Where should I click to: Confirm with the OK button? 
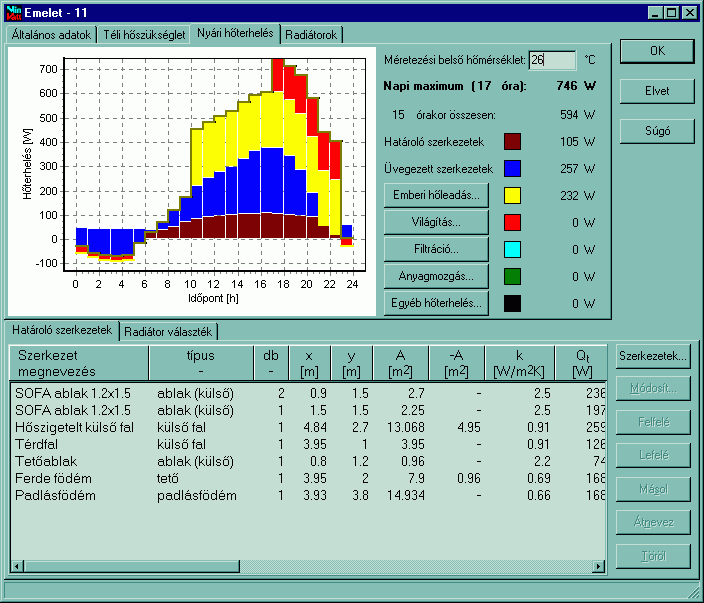pyautogui.click(x=657, y=51)
